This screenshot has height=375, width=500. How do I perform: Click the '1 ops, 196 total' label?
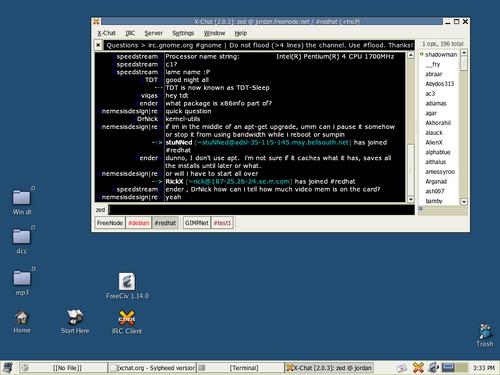[443, 44]
